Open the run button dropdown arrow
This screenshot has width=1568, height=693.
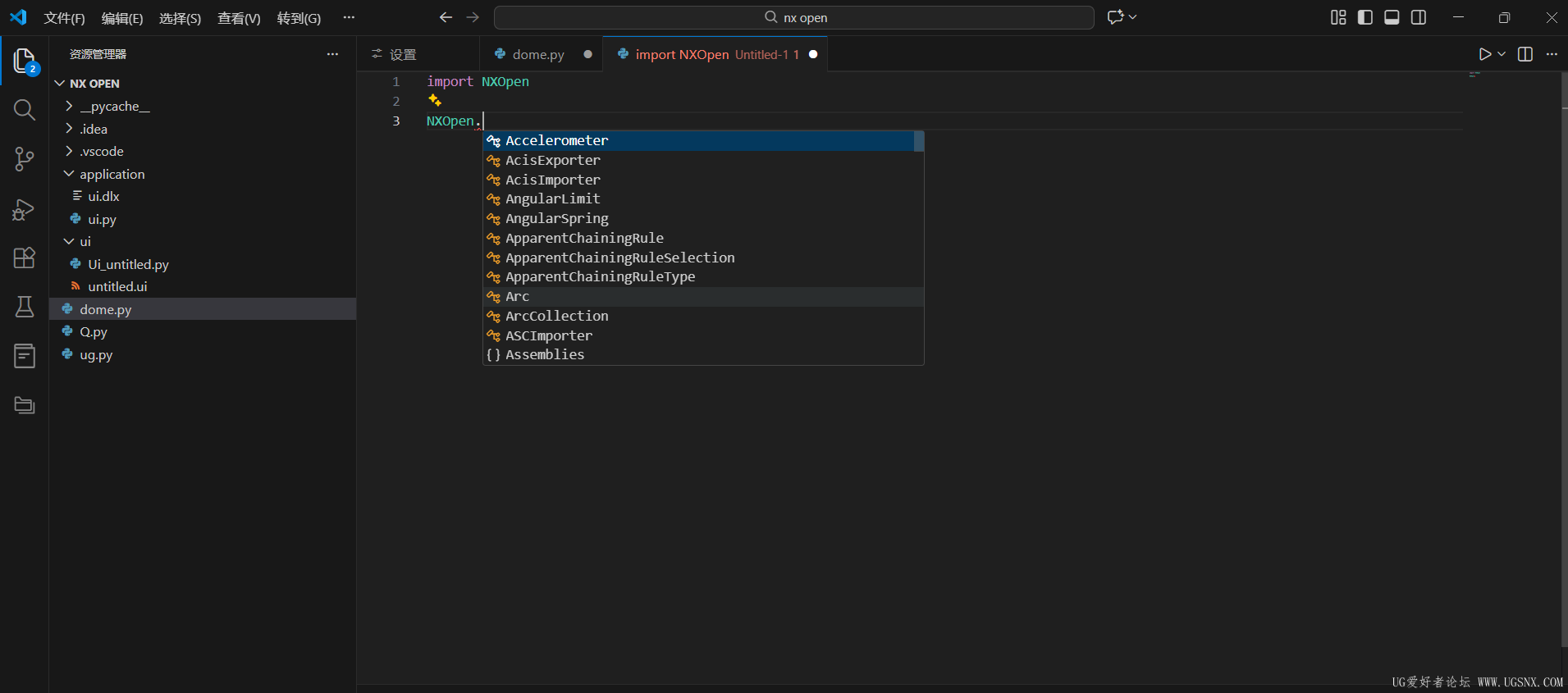tap(1502, 54)
